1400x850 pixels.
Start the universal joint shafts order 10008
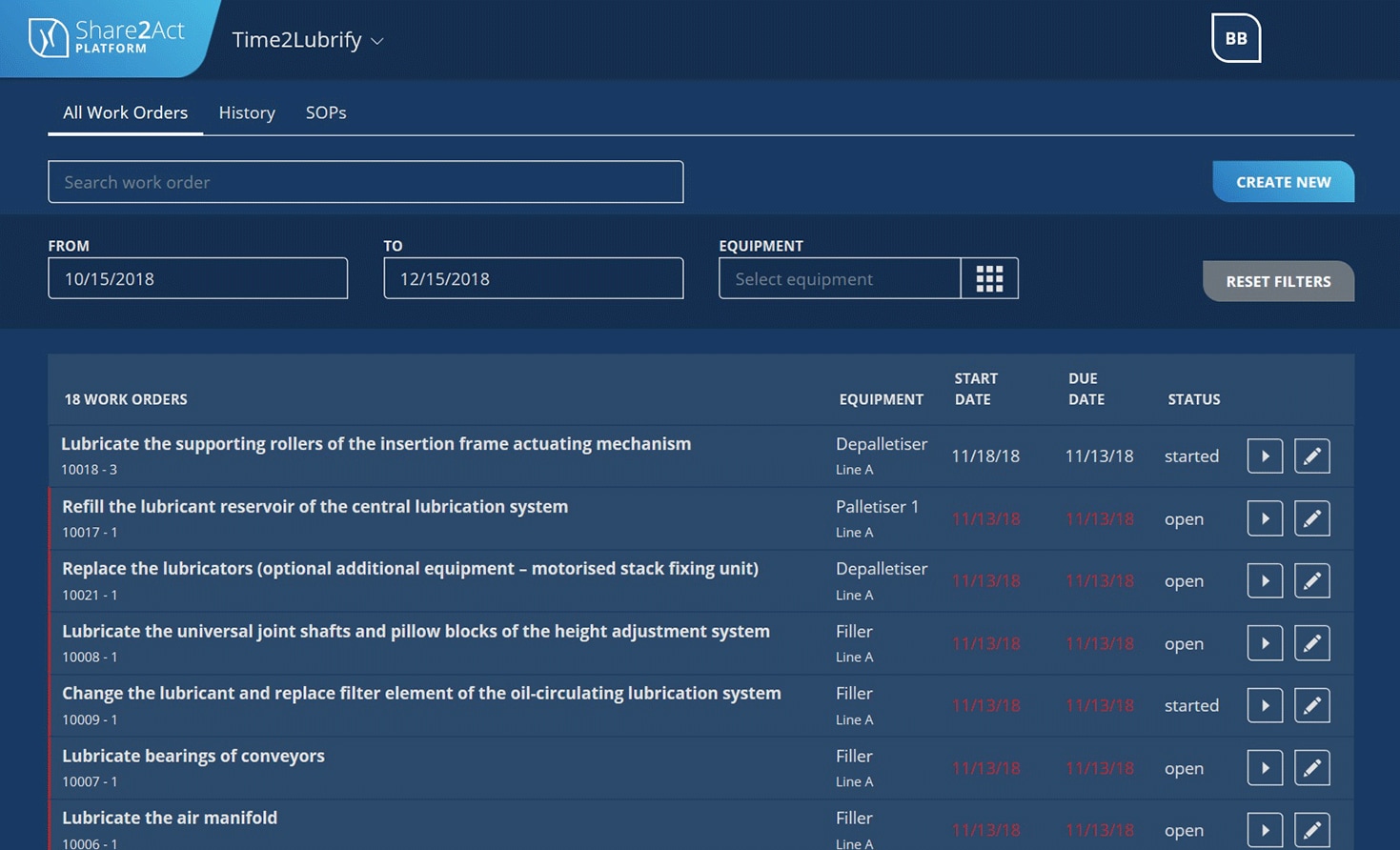pos(1265,643)
